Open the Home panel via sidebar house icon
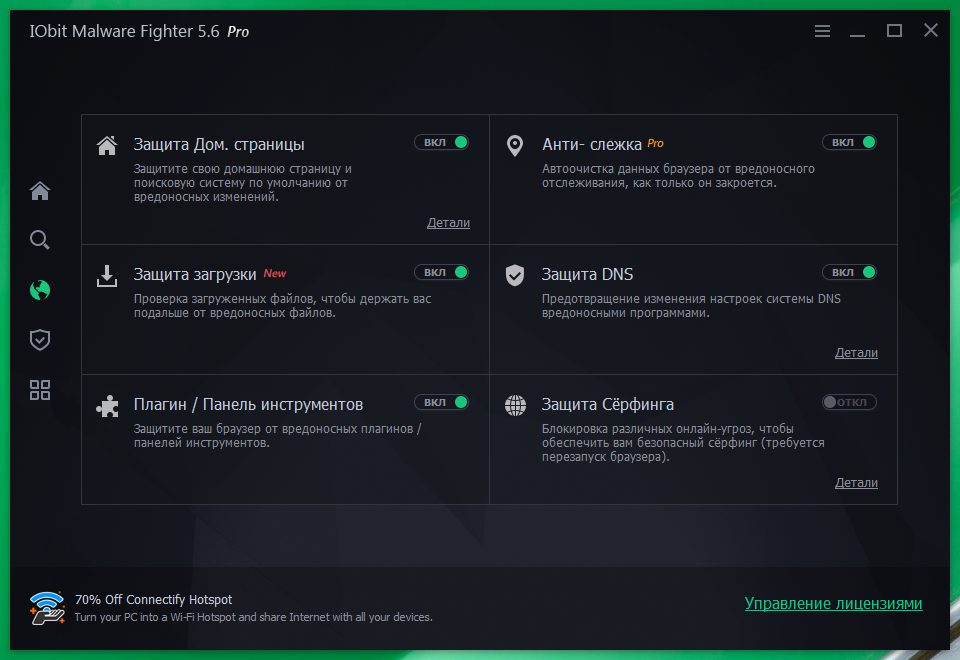960x660 pixels. tap(39, 190)
